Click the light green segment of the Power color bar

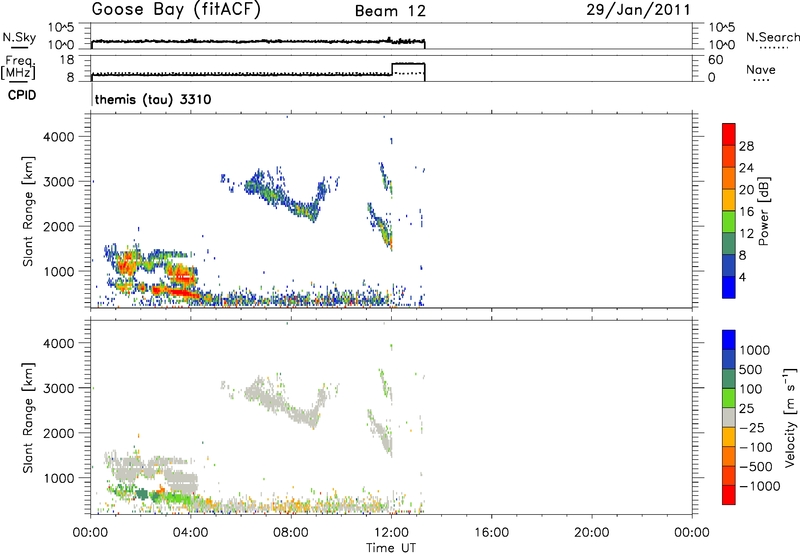pos(729,221)
